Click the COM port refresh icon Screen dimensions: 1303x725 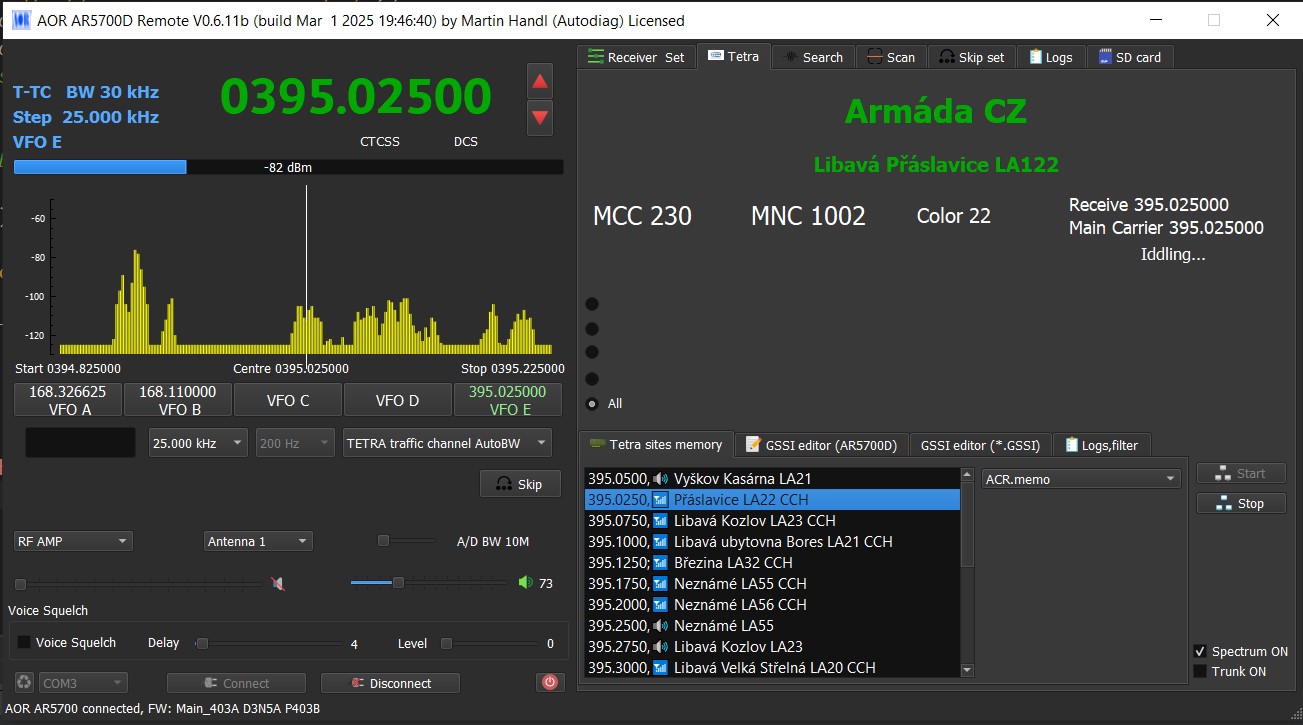[24, 683]
